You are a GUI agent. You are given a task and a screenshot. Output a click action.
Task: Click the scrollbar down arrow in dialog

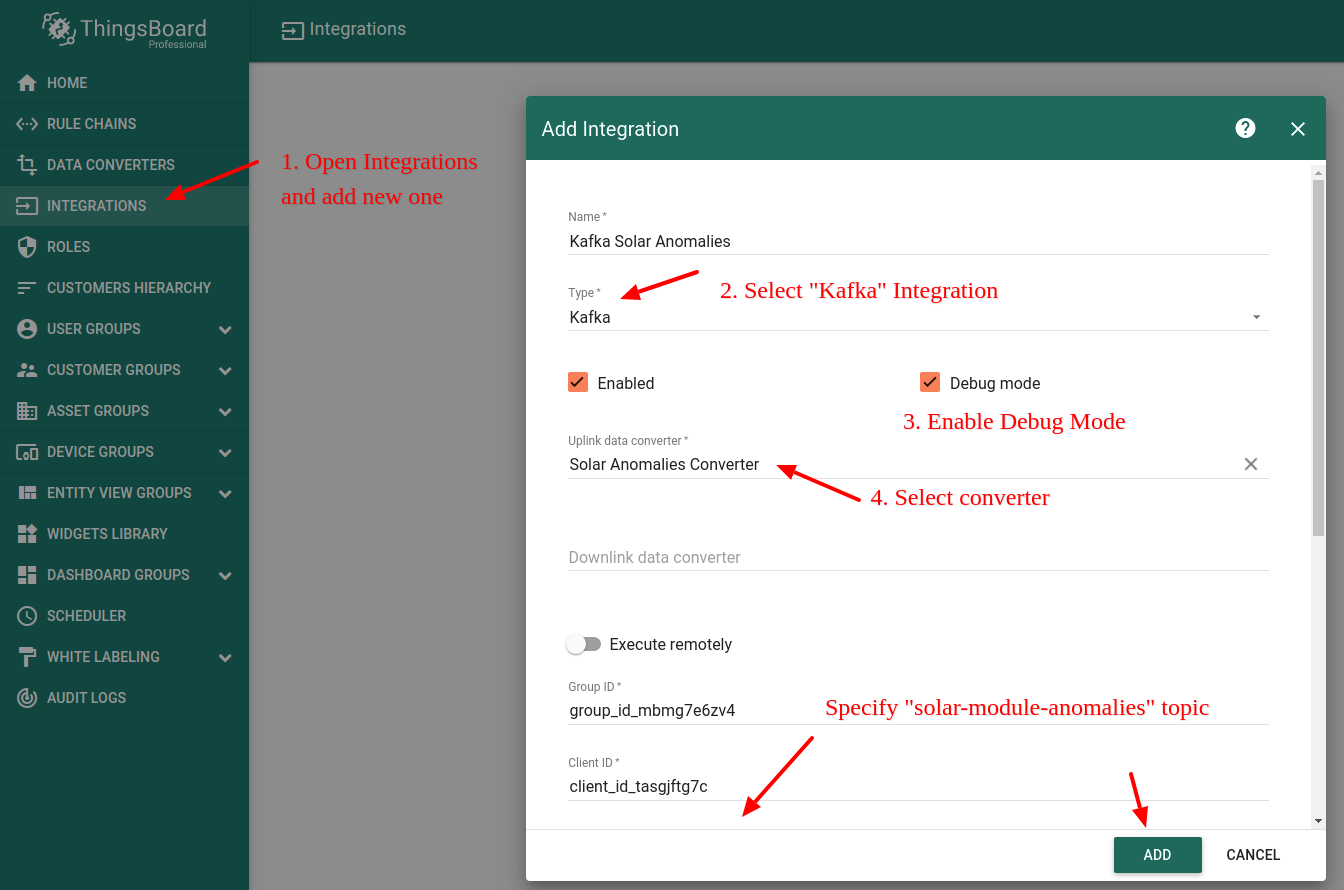1318,821
